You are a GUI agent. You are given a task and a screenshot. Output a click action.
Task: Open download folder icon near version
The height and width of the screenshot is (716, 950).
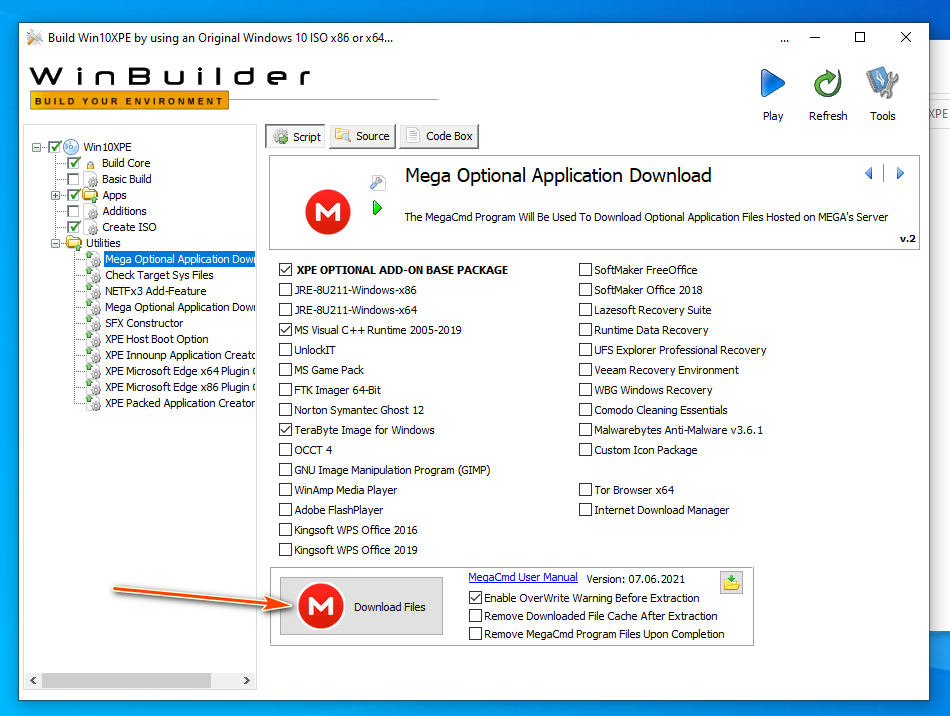pos(731,583)
